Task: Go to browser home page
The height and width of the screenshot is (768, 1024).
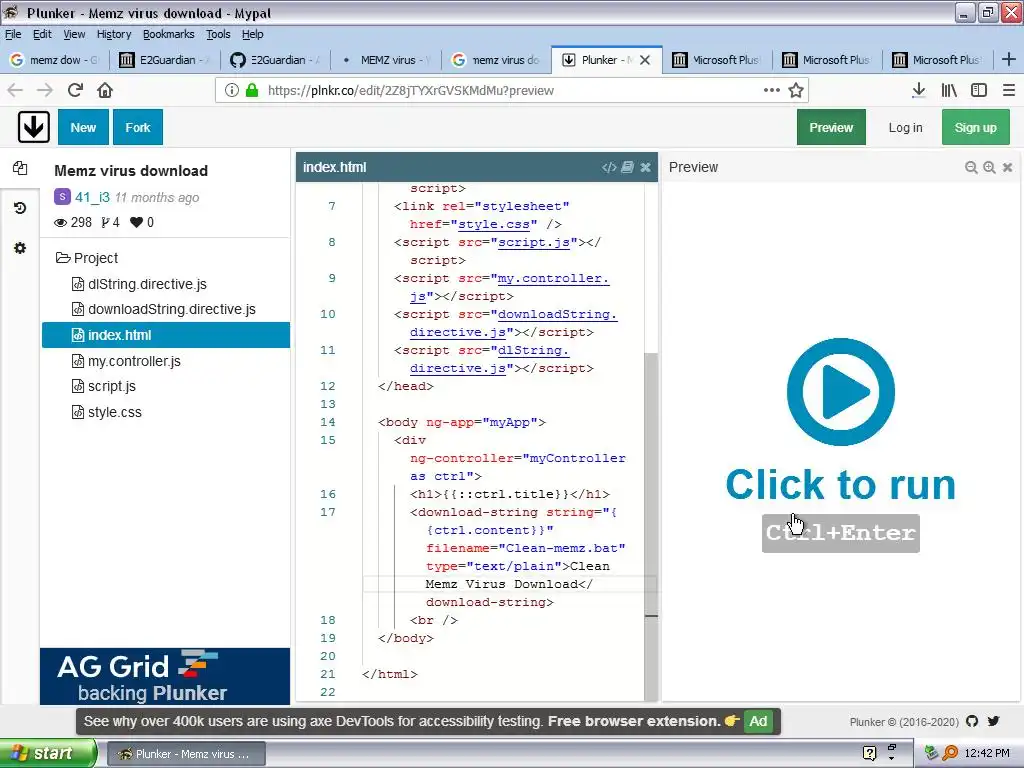Action: [x=105, y=90]
